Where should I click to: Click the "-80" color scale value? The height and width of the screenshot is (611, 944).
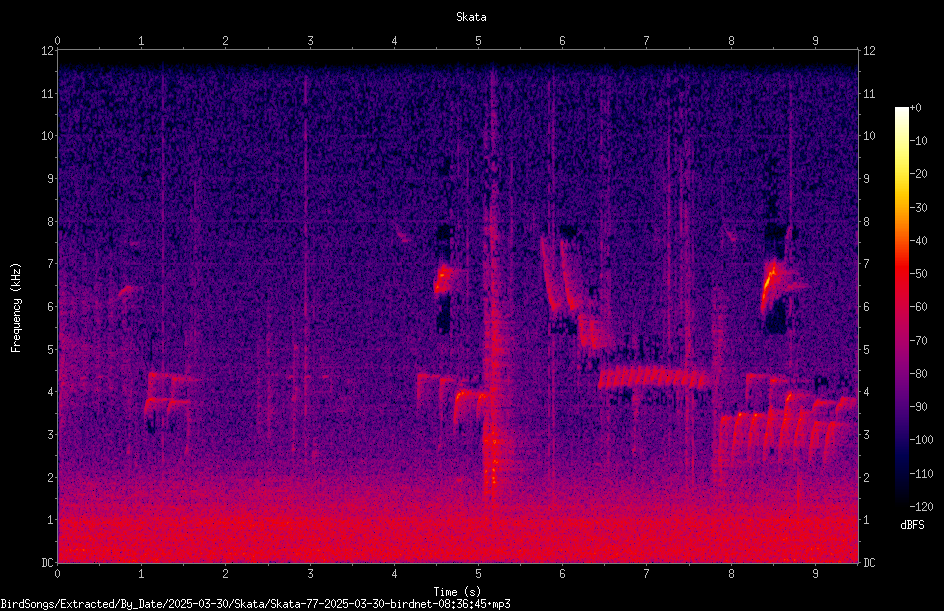pos(919,374)
